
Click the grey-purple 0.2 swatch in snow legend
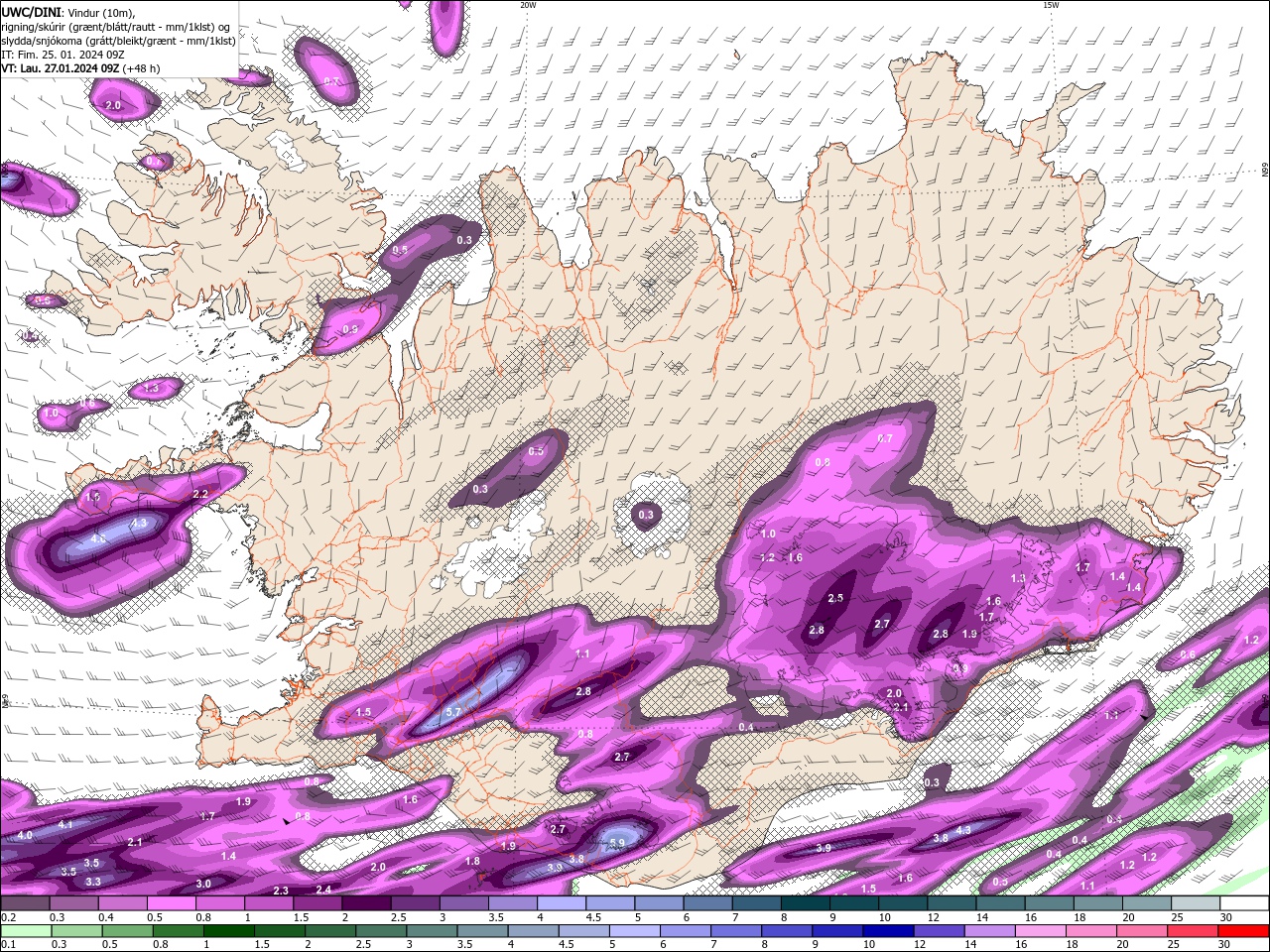[25, 903]
